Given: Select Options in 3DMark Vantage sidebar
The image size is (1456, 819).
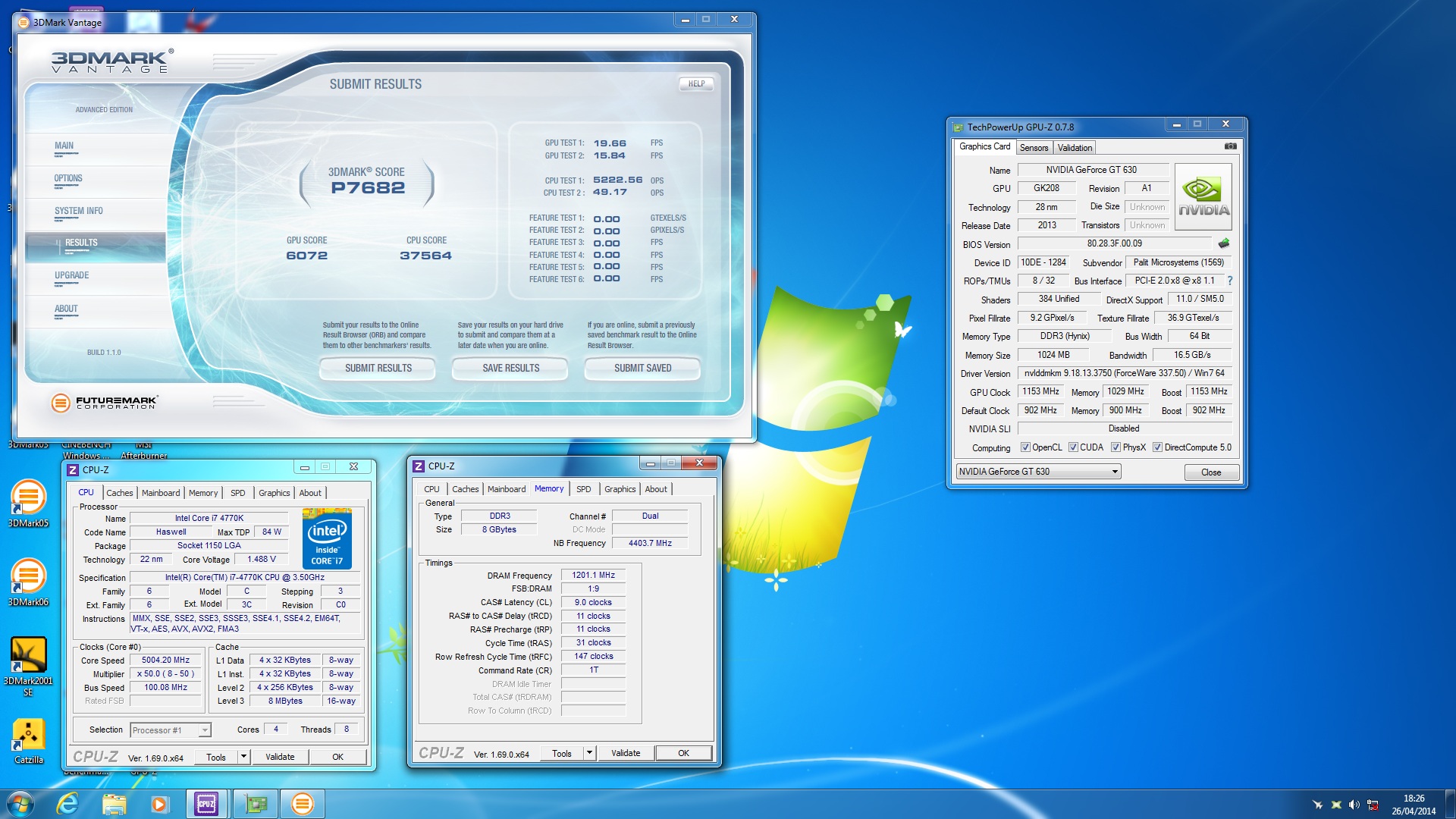Looking at the screenshot, I should tap(96, 182).
